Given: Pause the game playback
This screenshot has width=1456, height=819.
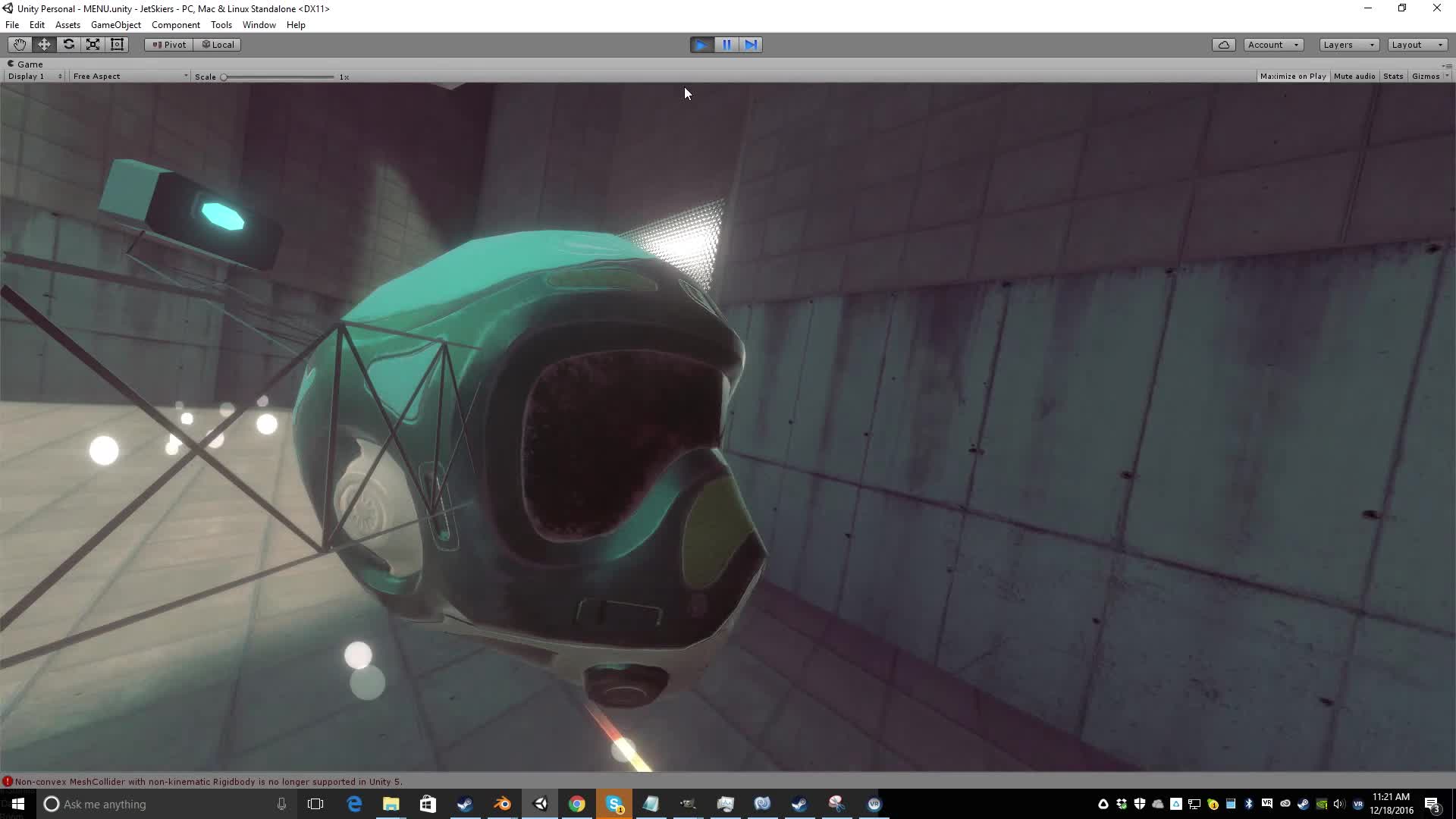Looking at the screenshot, I should (x=726, y=44).
